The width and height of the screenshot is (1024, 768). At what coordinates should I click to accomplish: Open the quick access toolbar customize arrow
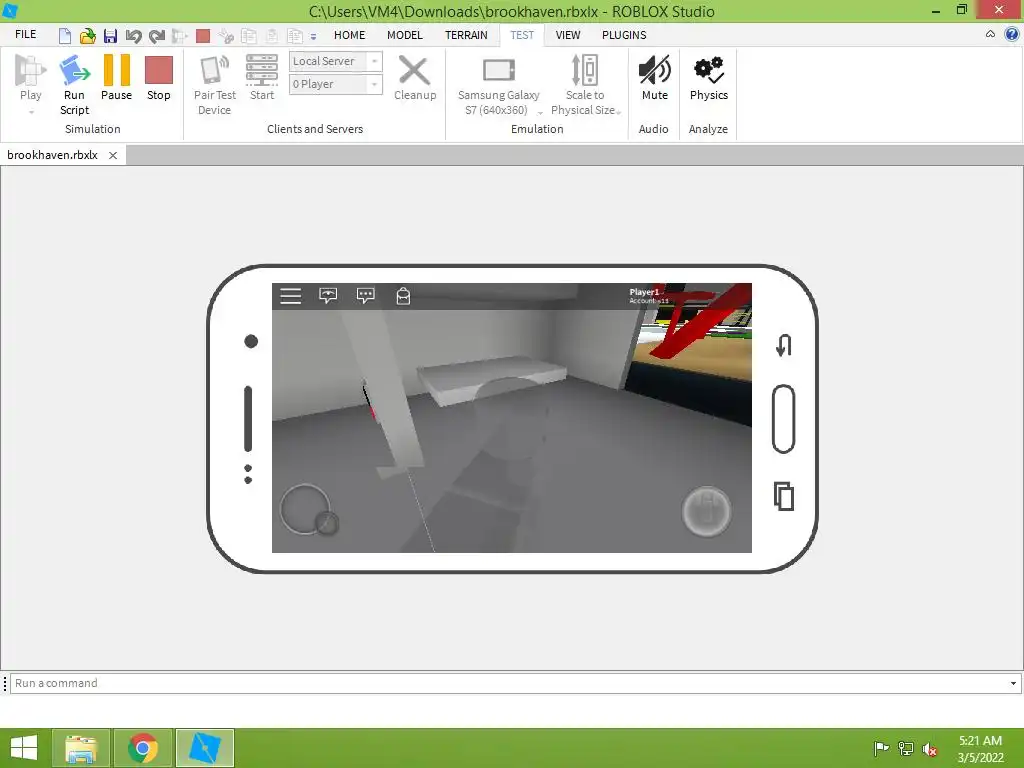click(x=313, y=37)
